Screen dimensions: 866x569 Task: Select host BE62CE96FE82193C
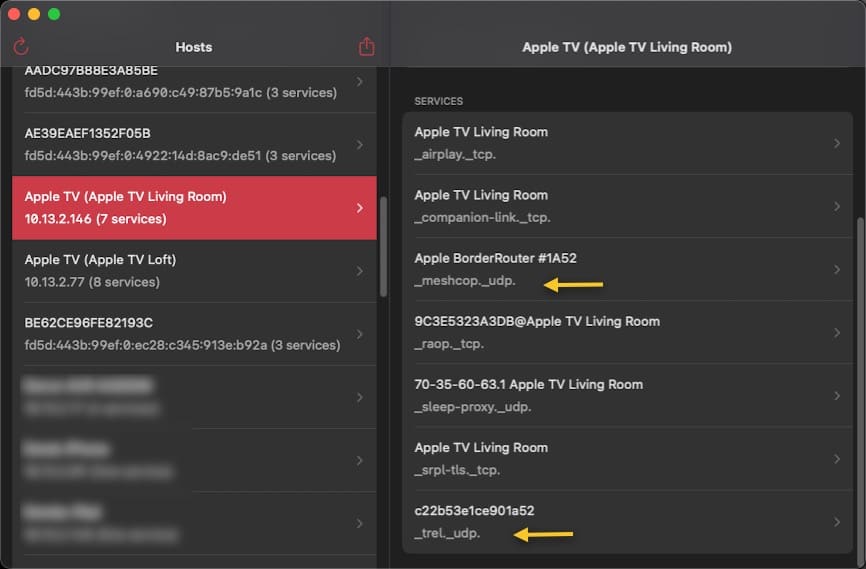tap(194, 334)
